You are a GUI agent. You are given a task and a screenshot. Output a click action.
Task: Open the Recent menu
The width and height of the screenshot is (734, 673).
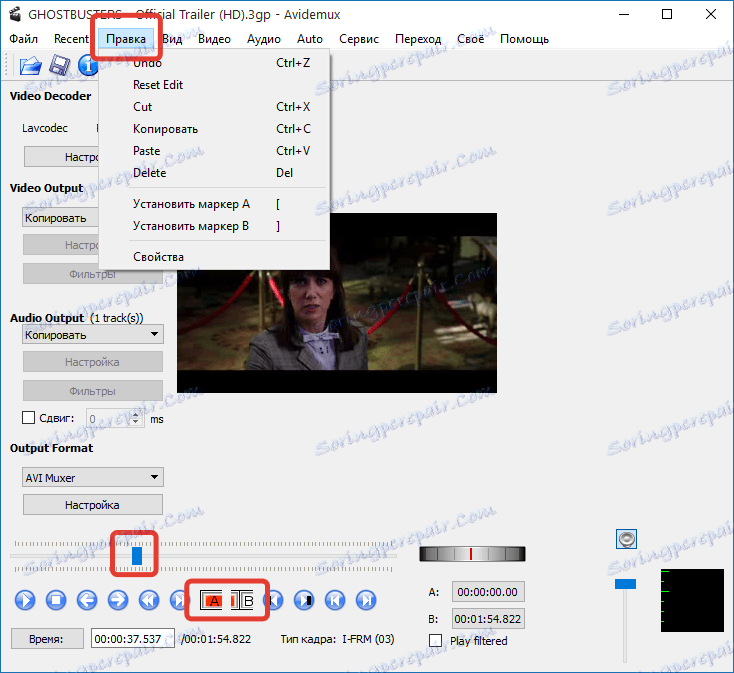click(71, 39)
